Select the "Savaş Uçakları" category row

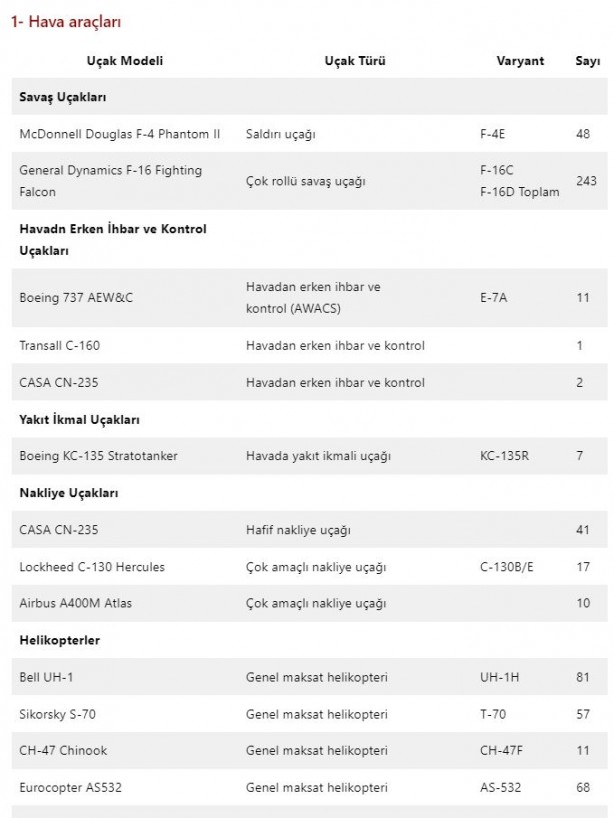coord(63,97)
